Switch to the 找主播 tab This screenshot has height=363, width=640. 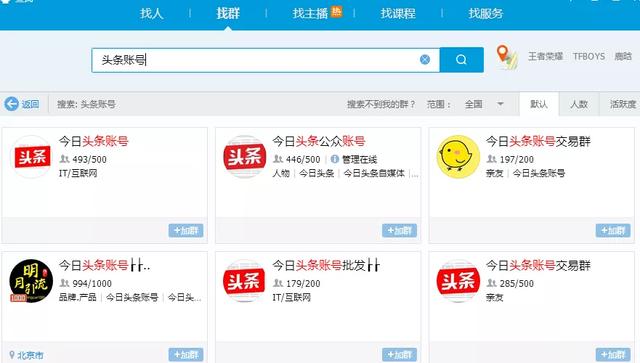pos(310,13)
